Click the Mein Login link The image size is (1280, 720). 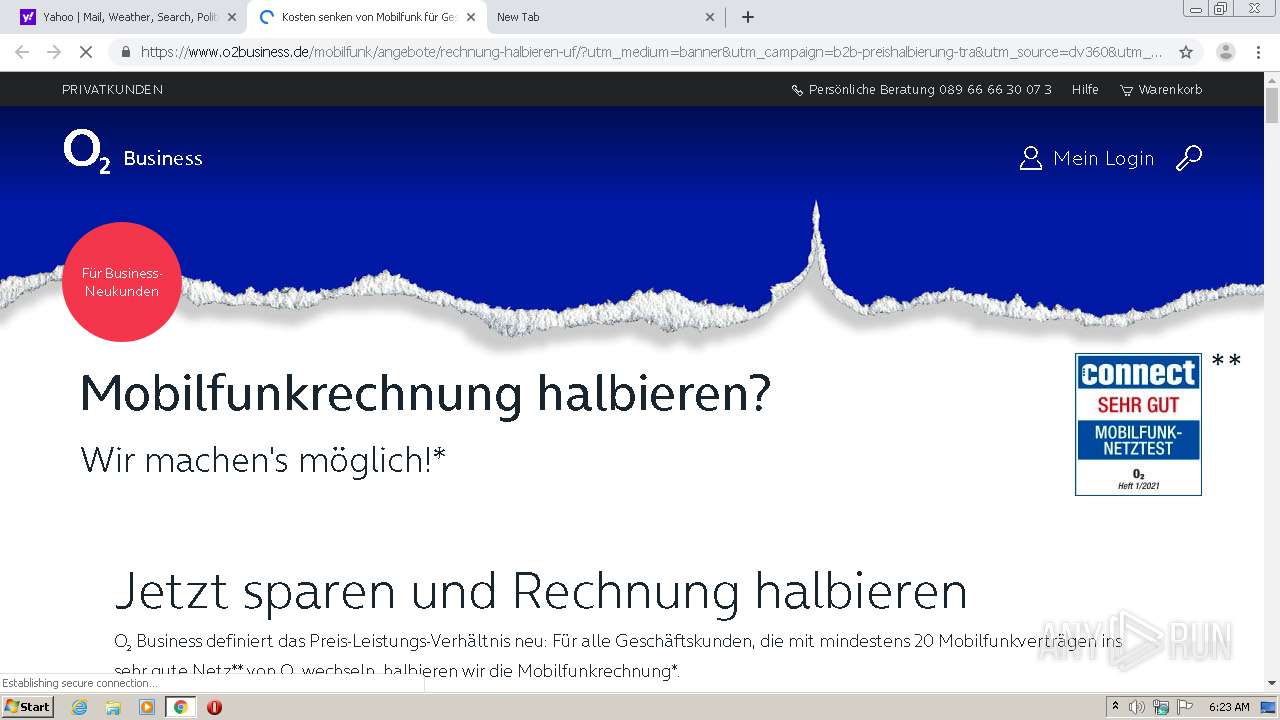(1103, 158)
